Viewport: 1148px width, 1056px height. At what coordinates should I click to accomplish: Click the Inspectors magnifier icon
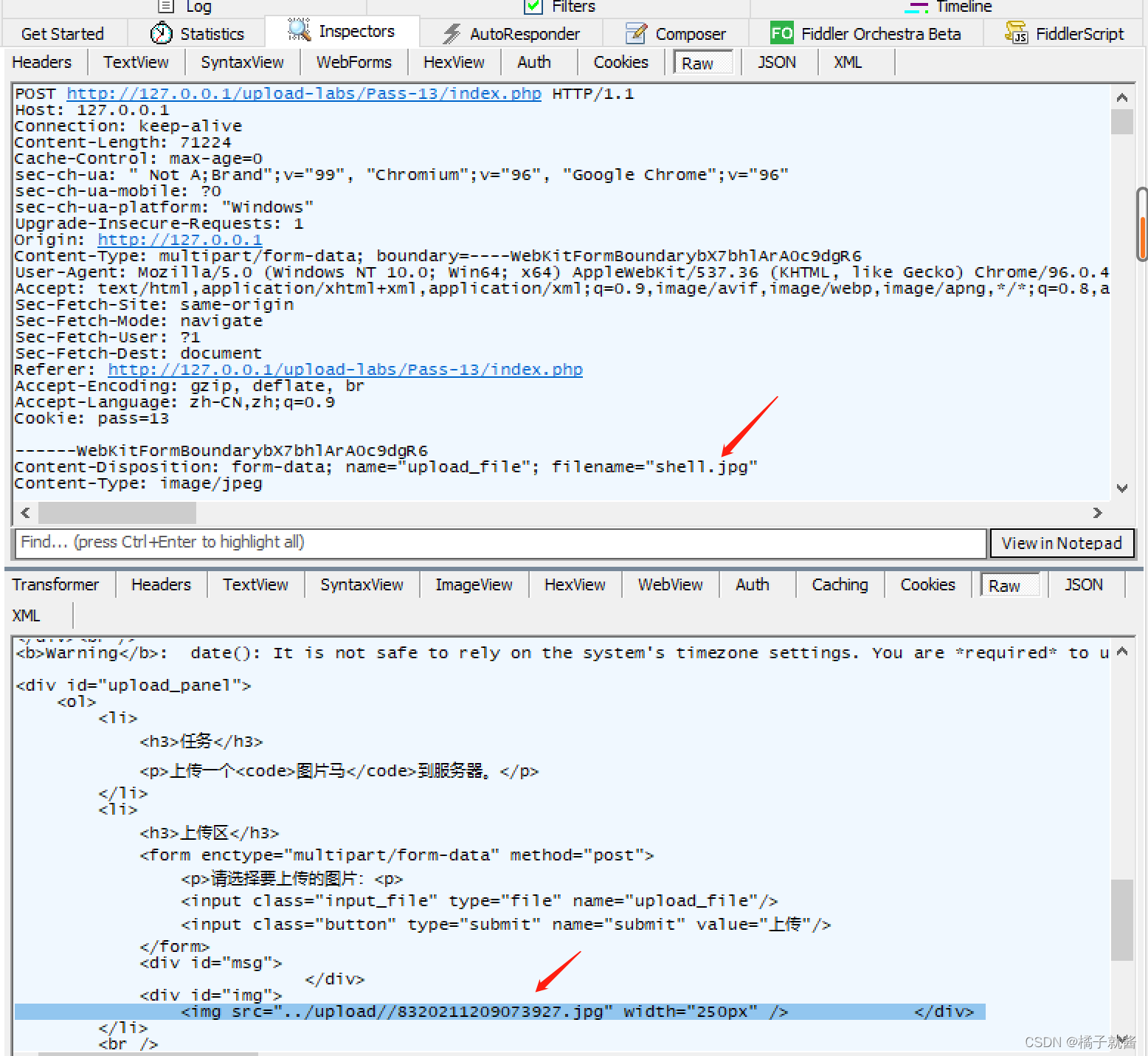(x=299, y=30)
